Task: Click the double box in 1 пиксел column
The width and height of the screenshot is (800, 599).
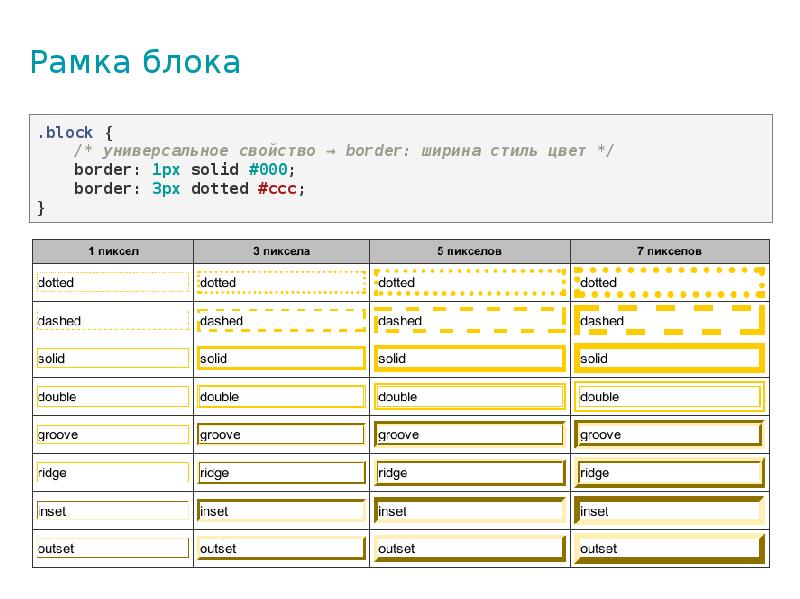Action: point(113,396)
